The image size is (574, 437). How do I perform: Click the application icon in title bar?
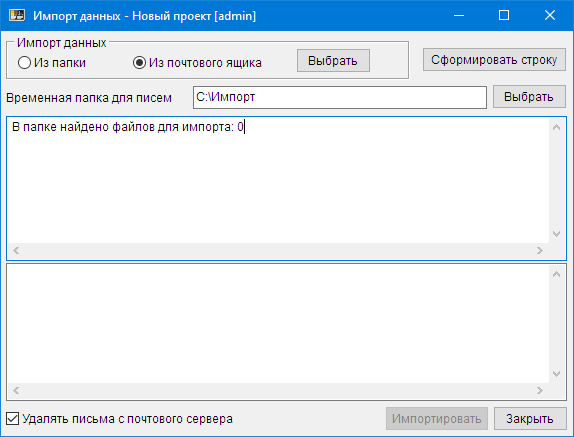(17, 15)
